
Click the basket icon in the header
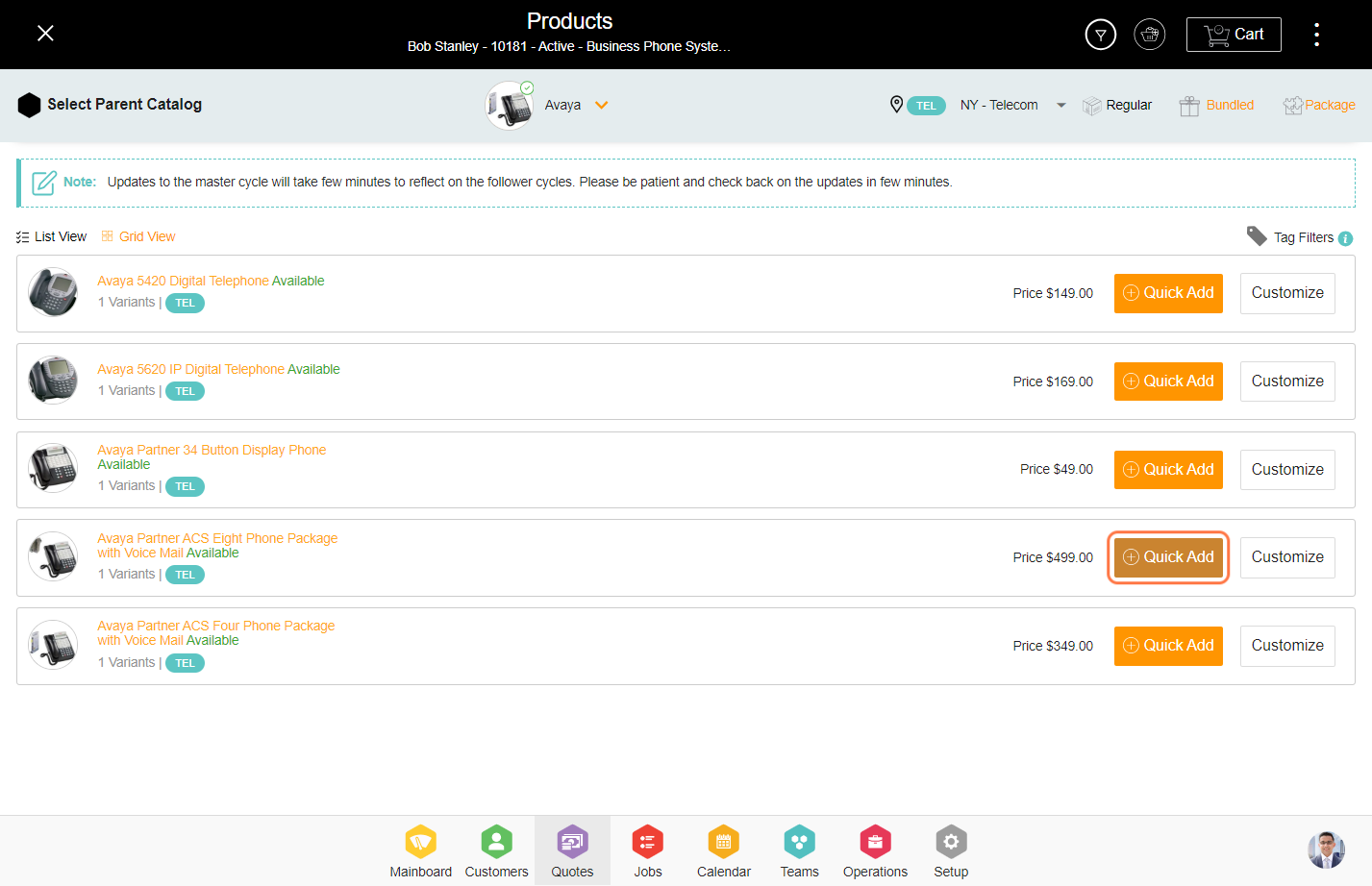pyautogui.click(x=1150, y=35)
